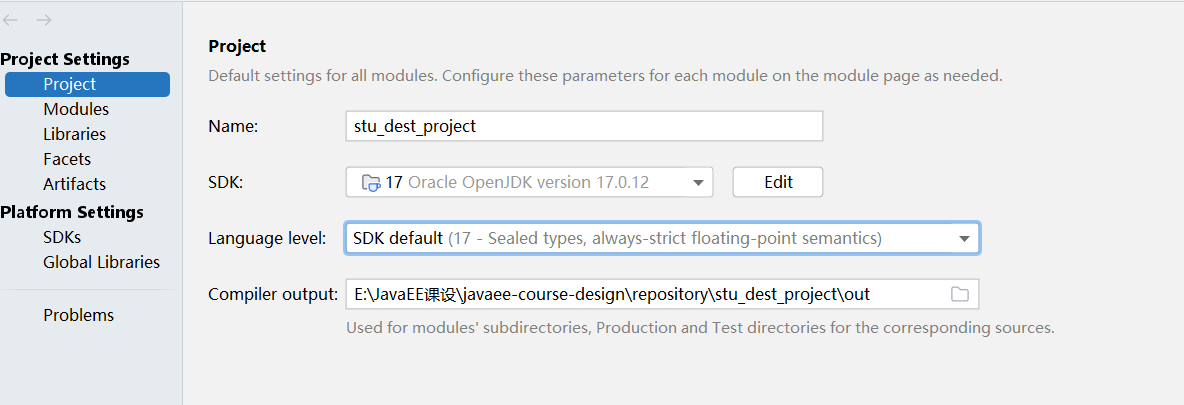
Task: Open the SDK dropdown arrow
Action: [697, 182]
